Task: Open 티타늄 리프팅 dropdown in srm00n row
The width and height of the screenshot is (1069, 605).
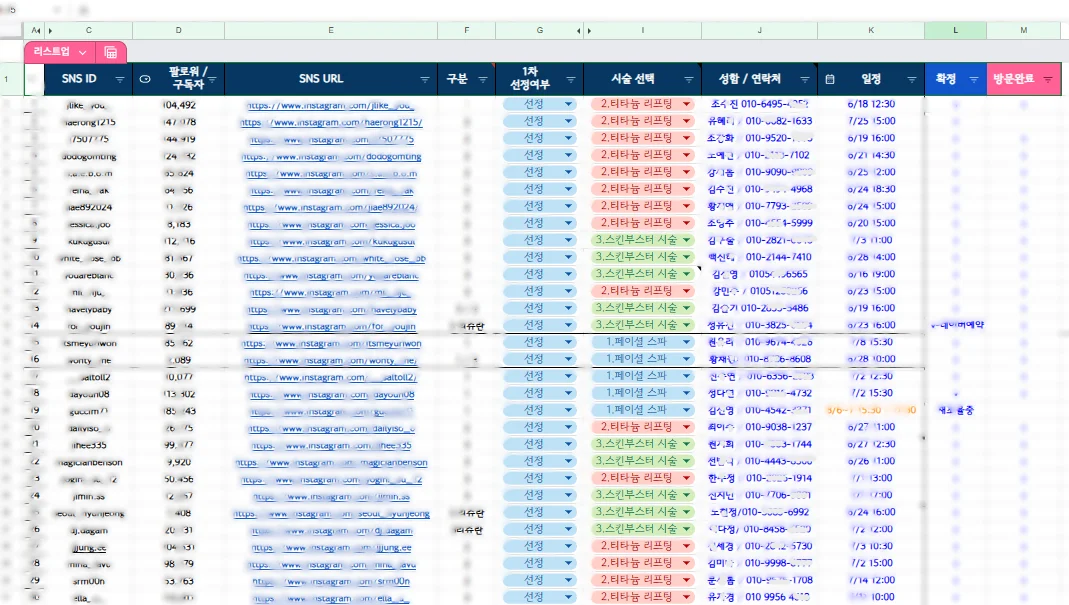Action: pyautogui.click(x=687, y=580)
